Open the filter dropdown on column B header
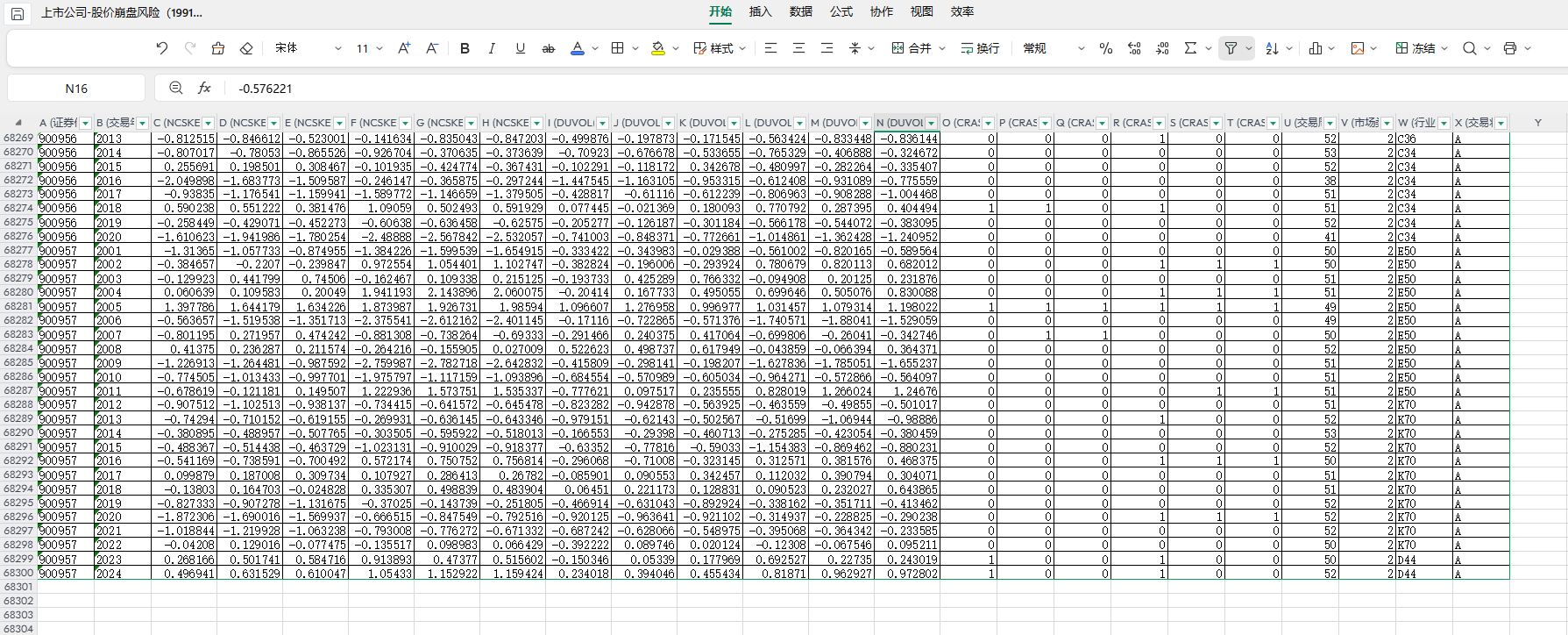This screenshot has width=1568, height=635. point(142,124)
